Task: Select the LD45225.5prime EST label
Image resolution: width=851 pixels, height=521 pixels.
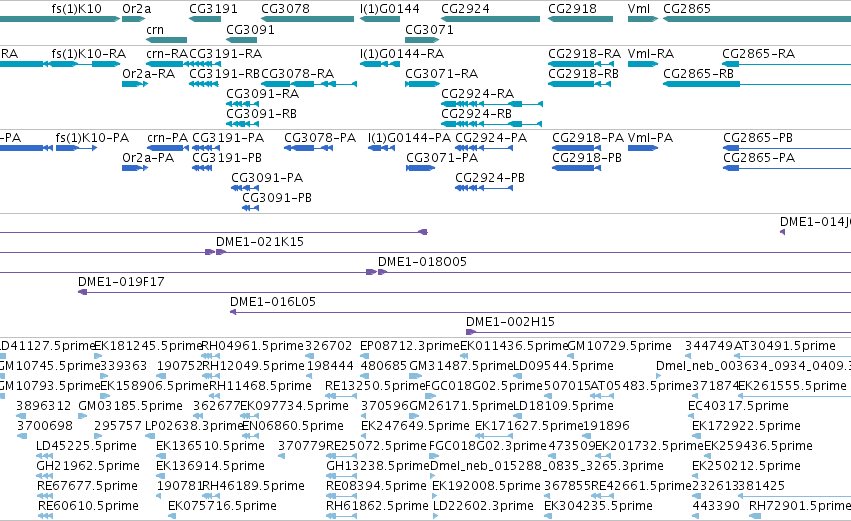Action: tap(86, 446)
